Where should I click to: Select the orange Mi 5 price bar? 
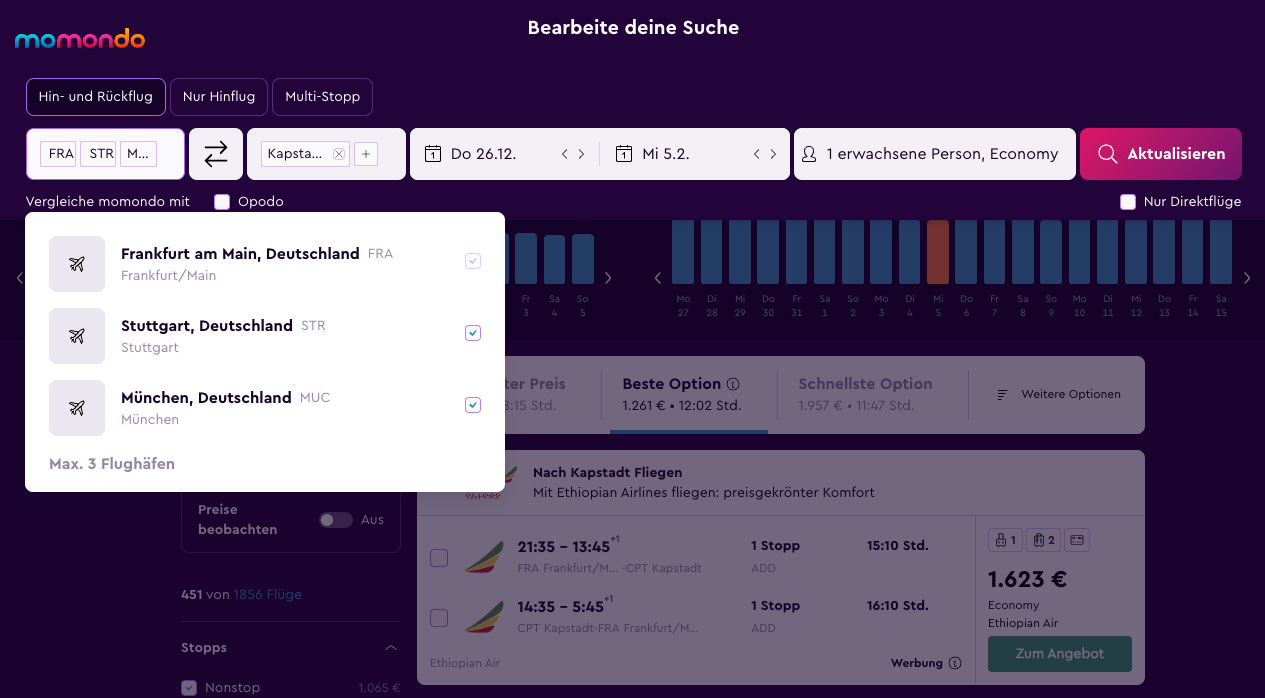tap(937, 266)
